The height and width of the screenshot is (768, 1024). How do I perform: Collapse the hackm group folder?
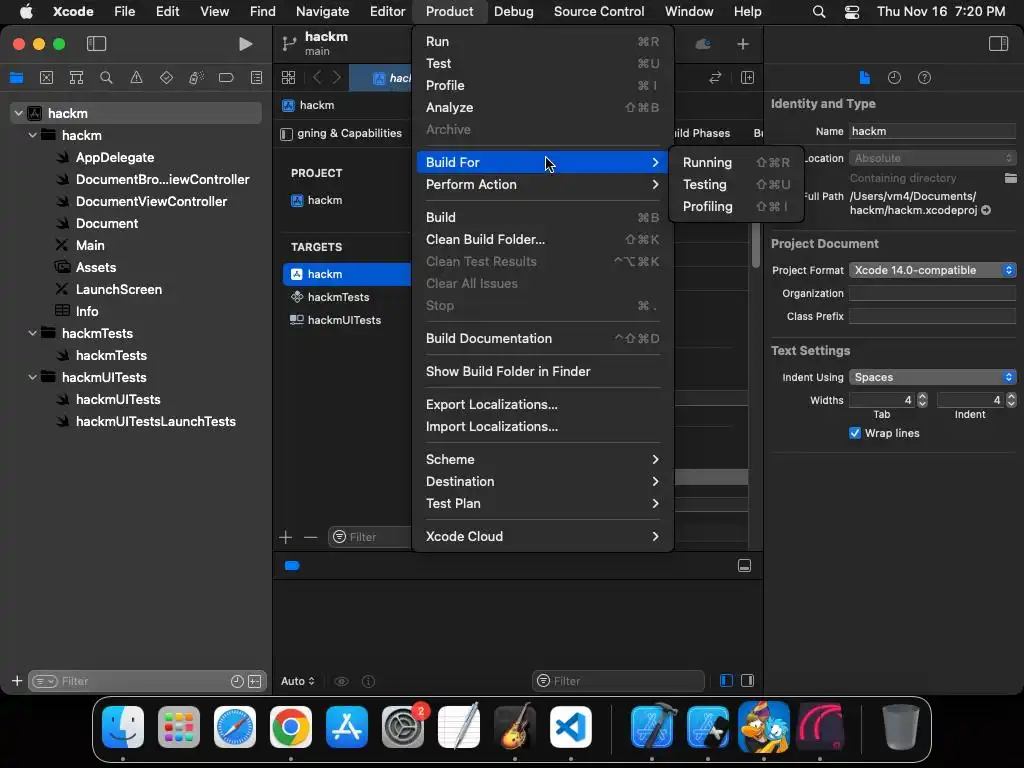(x=33, y=135)
